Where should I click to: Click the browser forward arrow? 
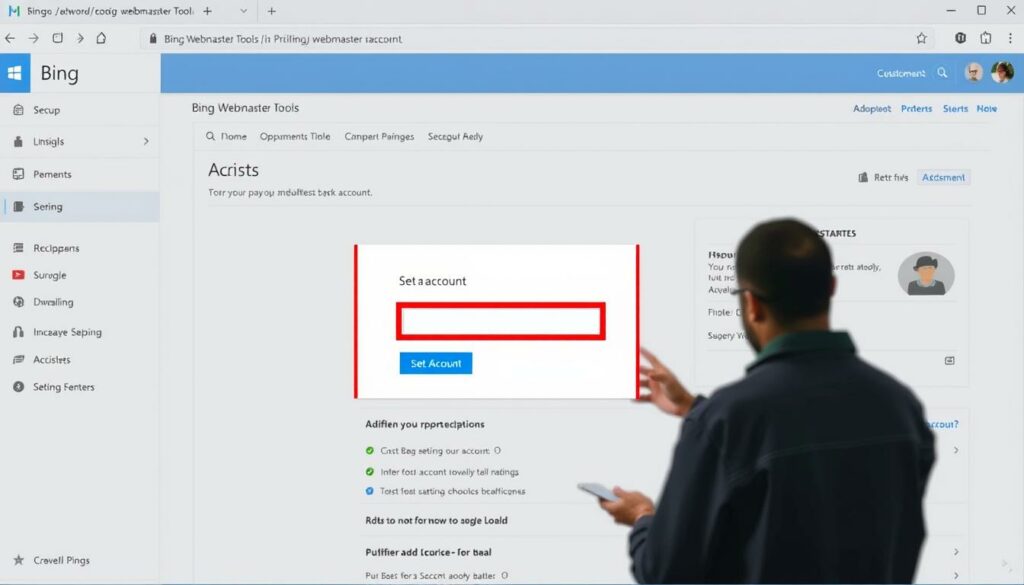click(x=33, y=39)
